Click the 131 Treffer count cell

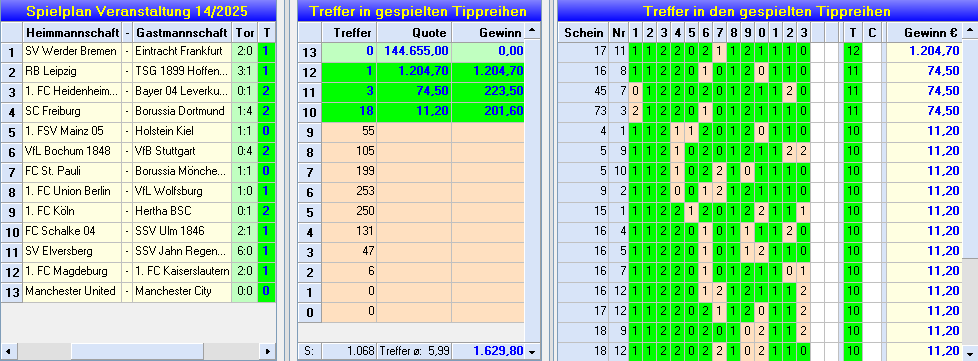(x=349, y=231)
